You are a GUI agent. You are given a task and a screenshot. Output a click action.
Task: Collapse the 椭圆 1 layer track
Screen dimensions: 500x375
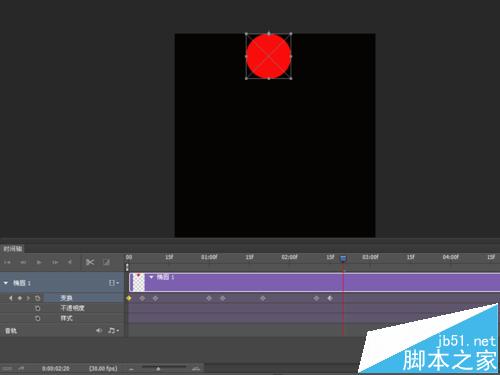6,283
